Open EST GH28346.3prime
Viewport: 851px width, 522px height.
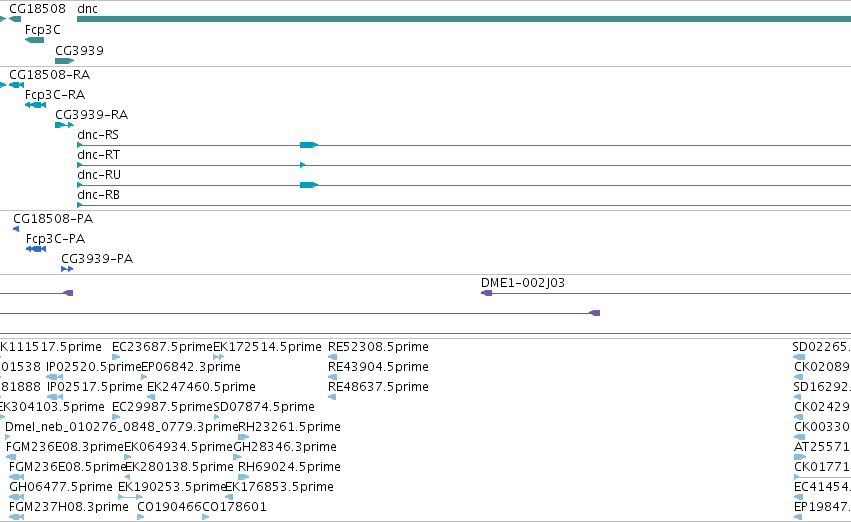285,448
